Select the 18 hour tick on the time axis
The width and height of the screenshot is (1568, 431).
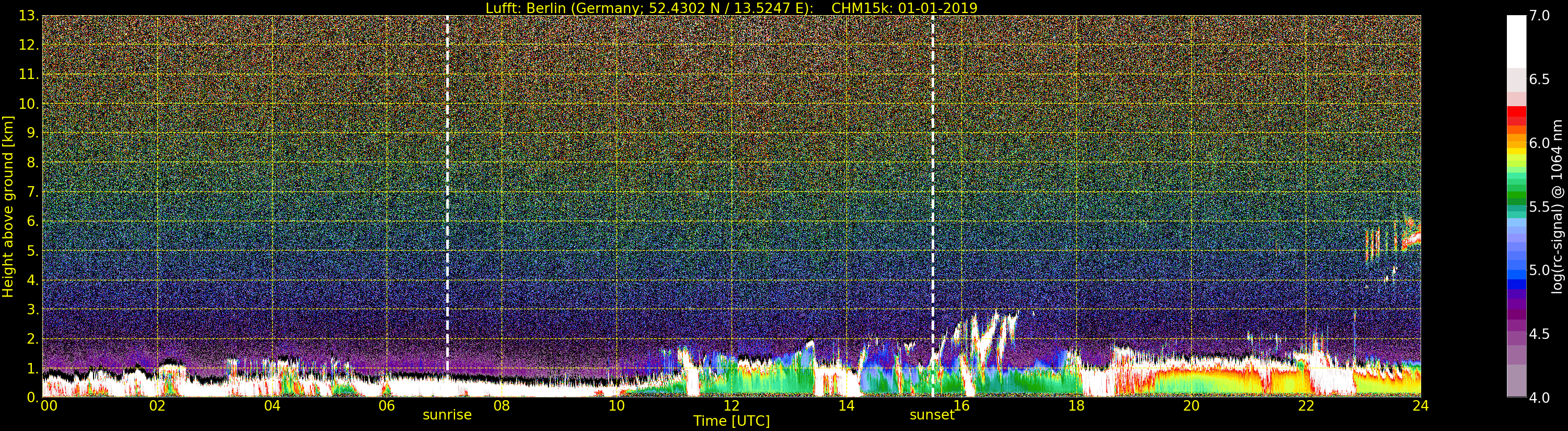pos(1076,406)
